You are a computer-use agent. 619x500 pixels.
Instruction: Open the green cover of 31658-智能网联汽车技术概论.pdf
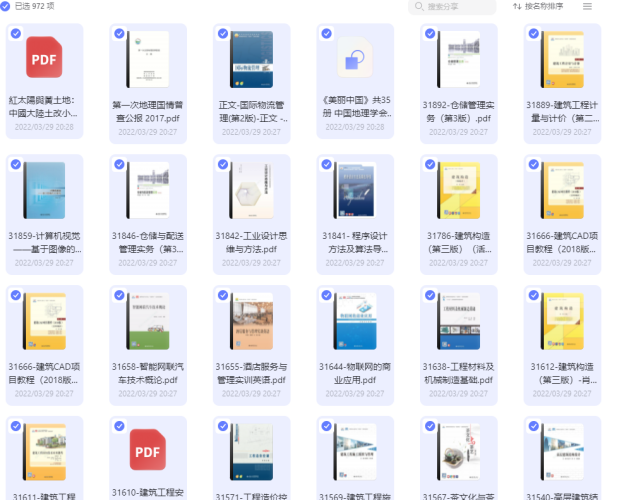coord(148,321)
